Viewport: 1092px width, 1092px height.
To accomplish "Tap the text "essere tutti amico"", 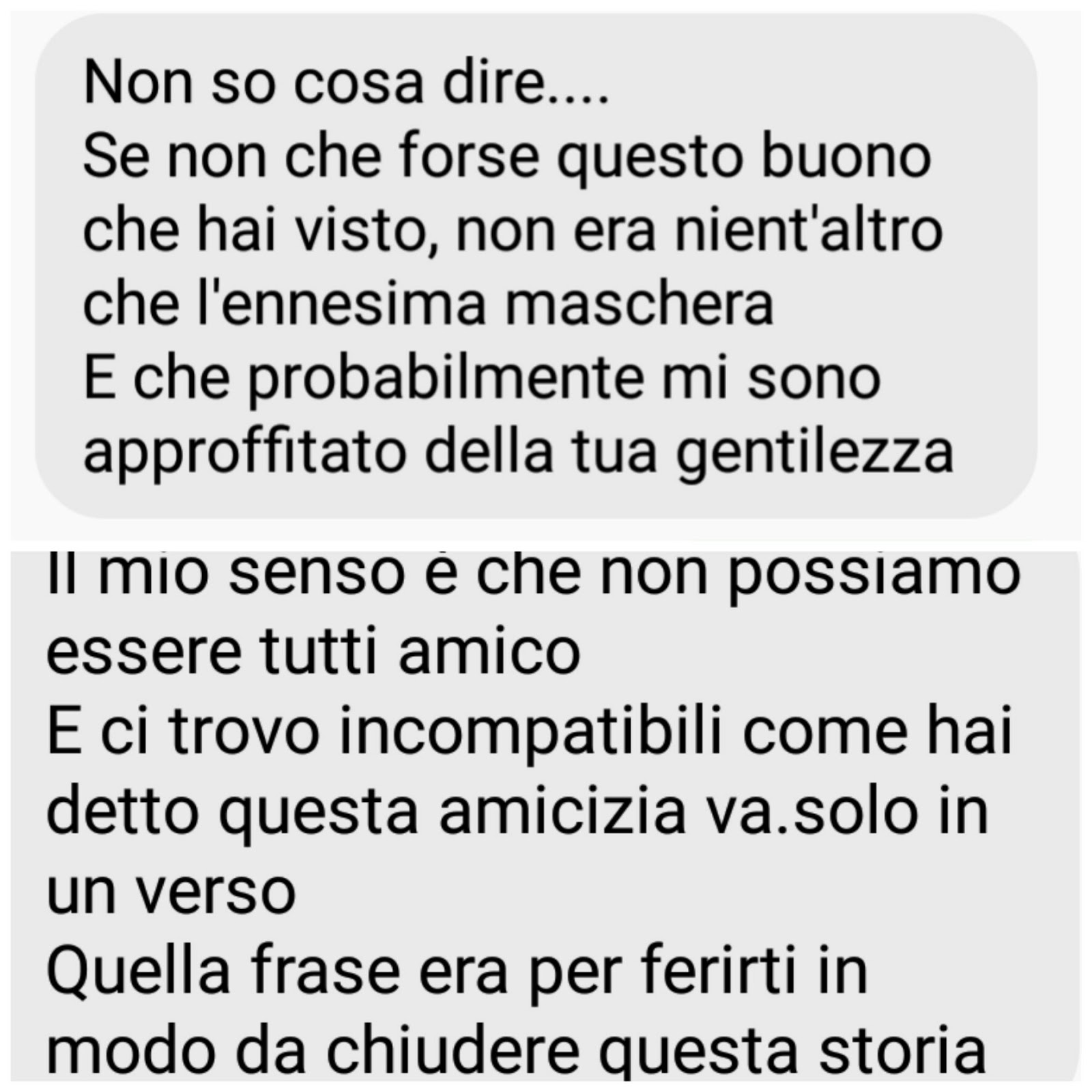I will tap(313, 651).
